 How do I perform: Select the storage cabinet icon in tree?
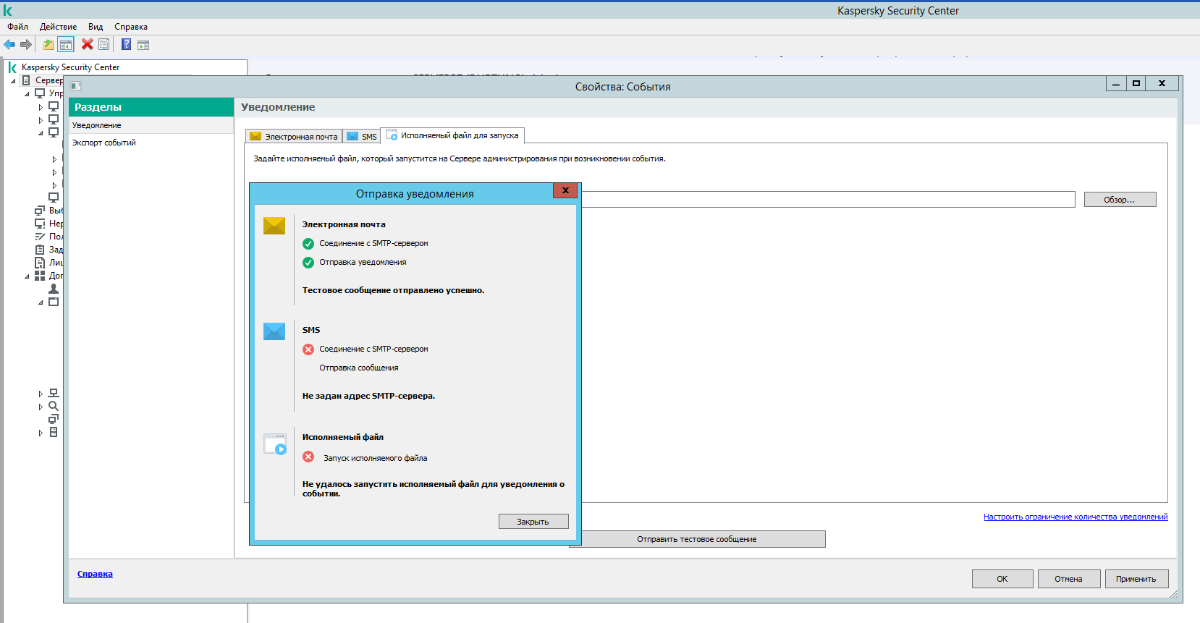tap(54, 432)
